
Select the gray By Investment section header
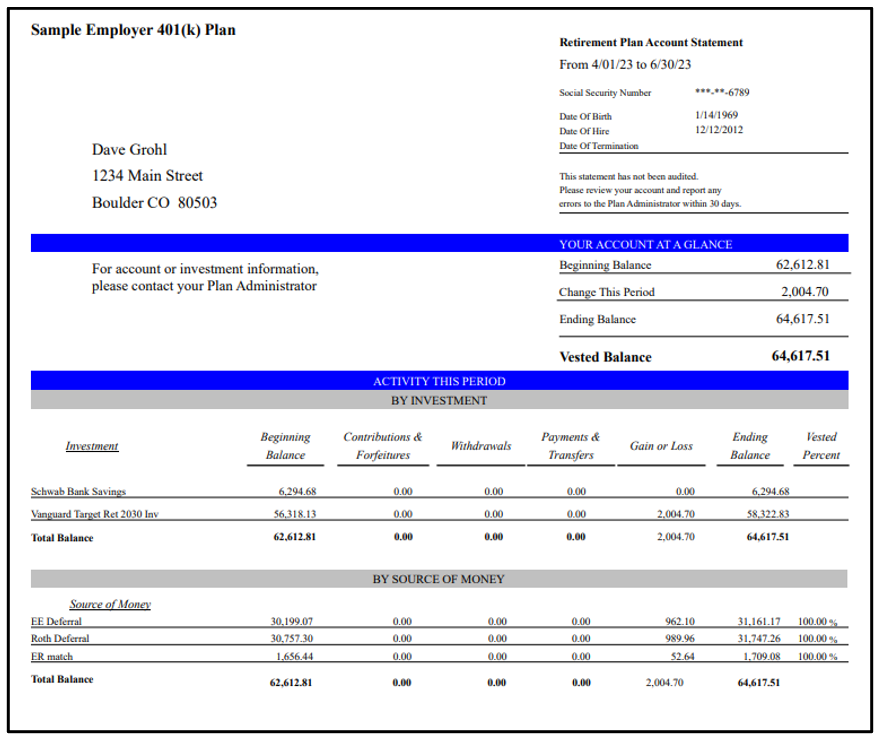pyautogui.click(x=439, y=400)
